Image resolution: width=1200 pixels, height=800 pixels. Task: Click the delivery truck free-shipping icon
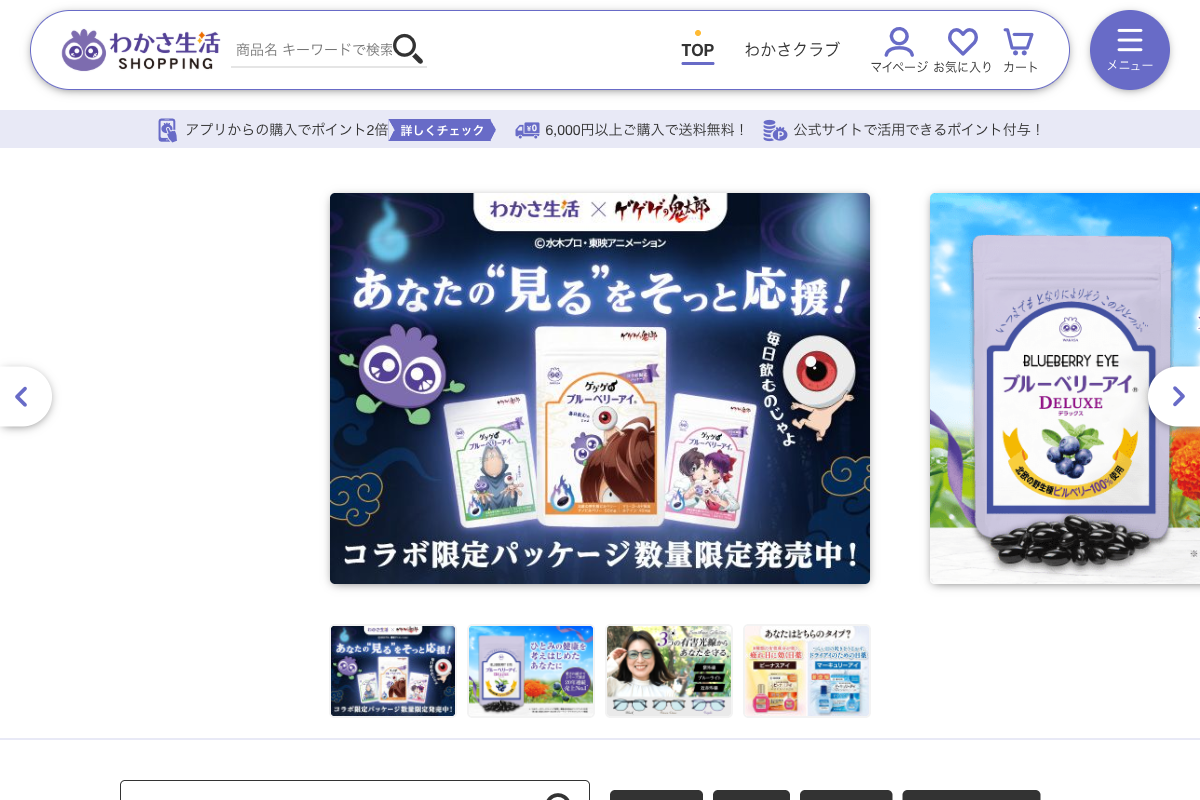527,130
